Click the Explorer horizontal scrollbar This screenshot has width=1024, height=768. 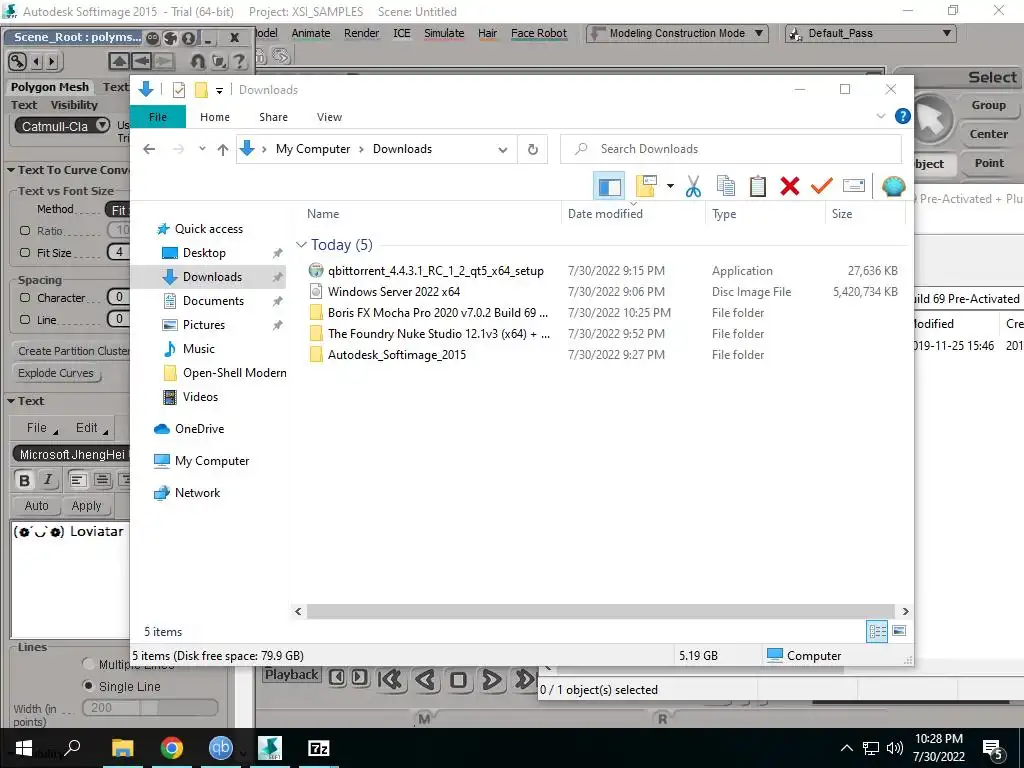601,611
